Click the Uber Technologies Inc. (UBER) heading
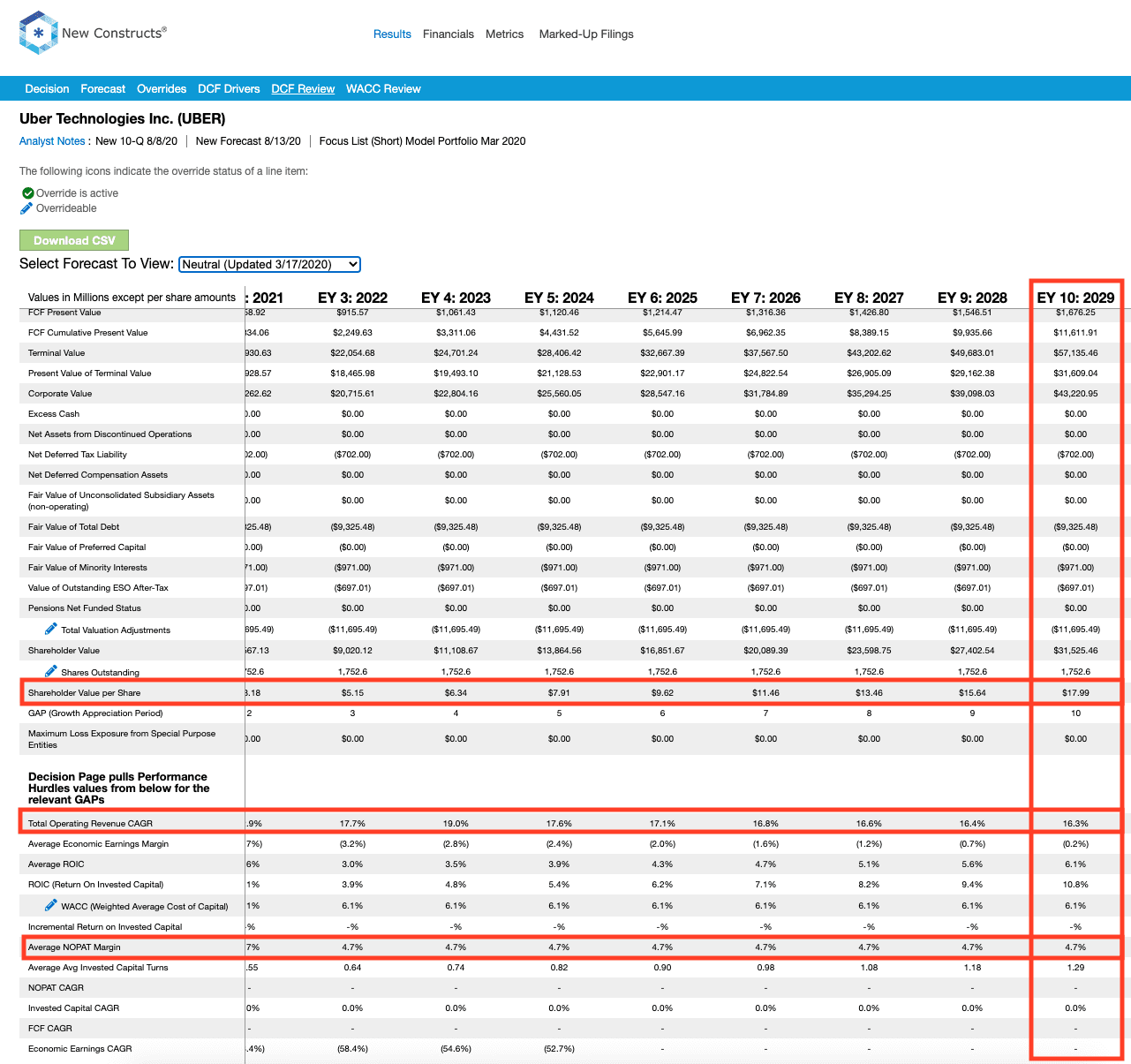 (x=122, y=119)
